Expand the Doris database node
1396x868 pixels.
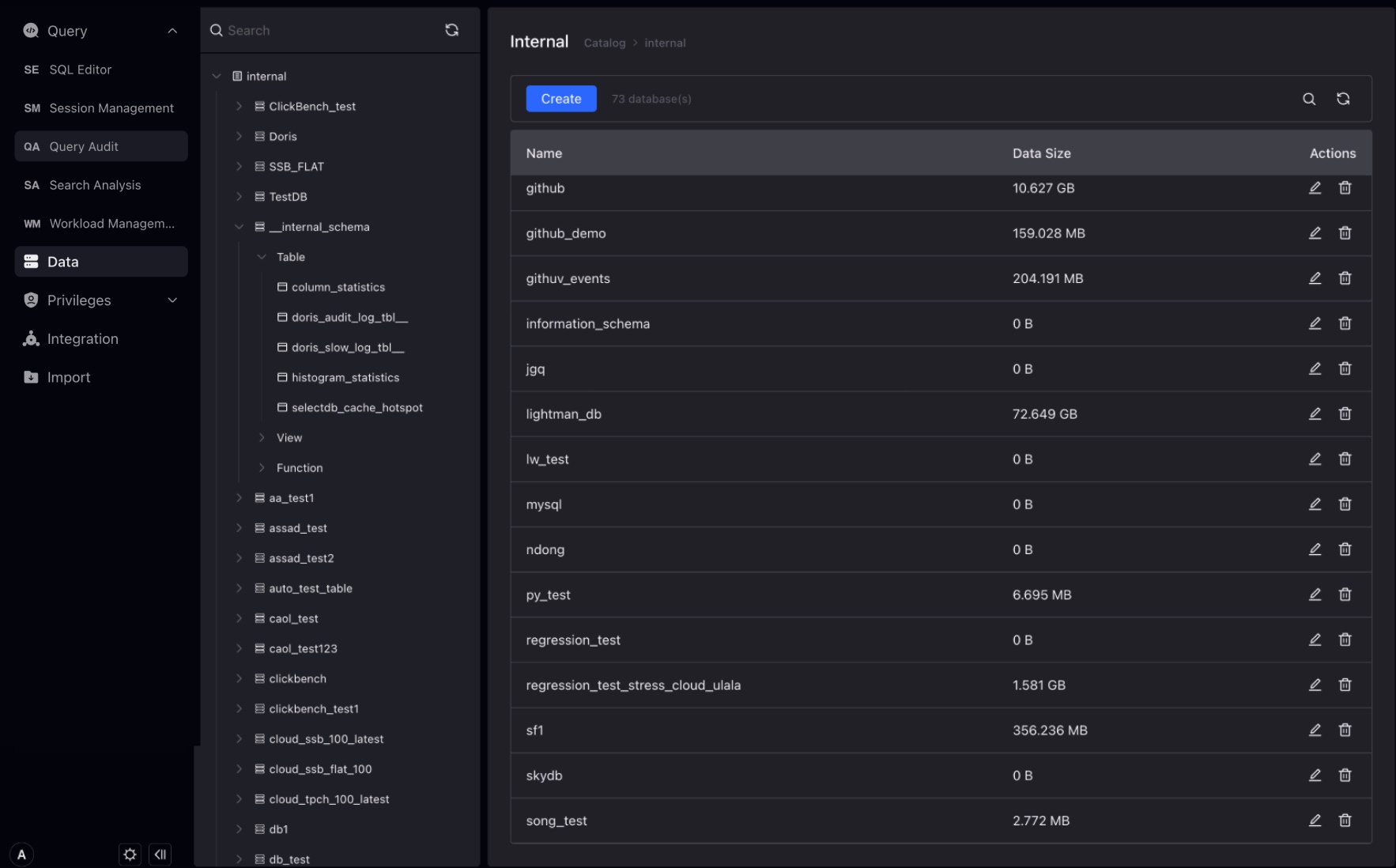[x=240, y=136]
